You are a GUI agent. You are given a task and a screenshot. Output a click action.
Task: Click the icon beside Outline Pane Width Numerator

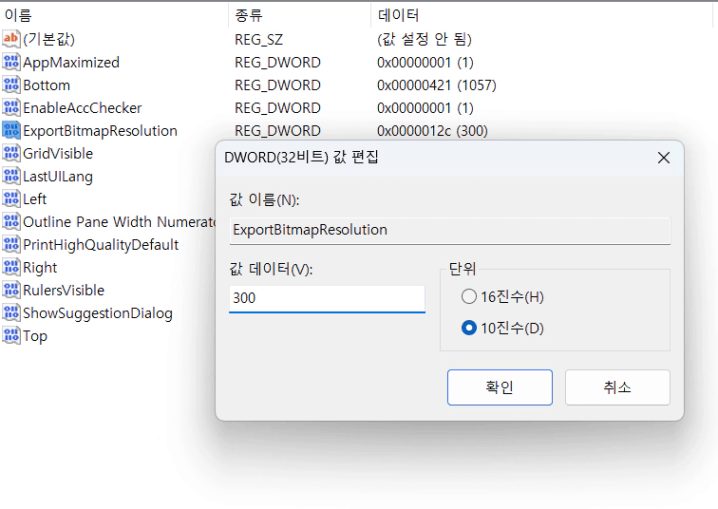[11, 222]
